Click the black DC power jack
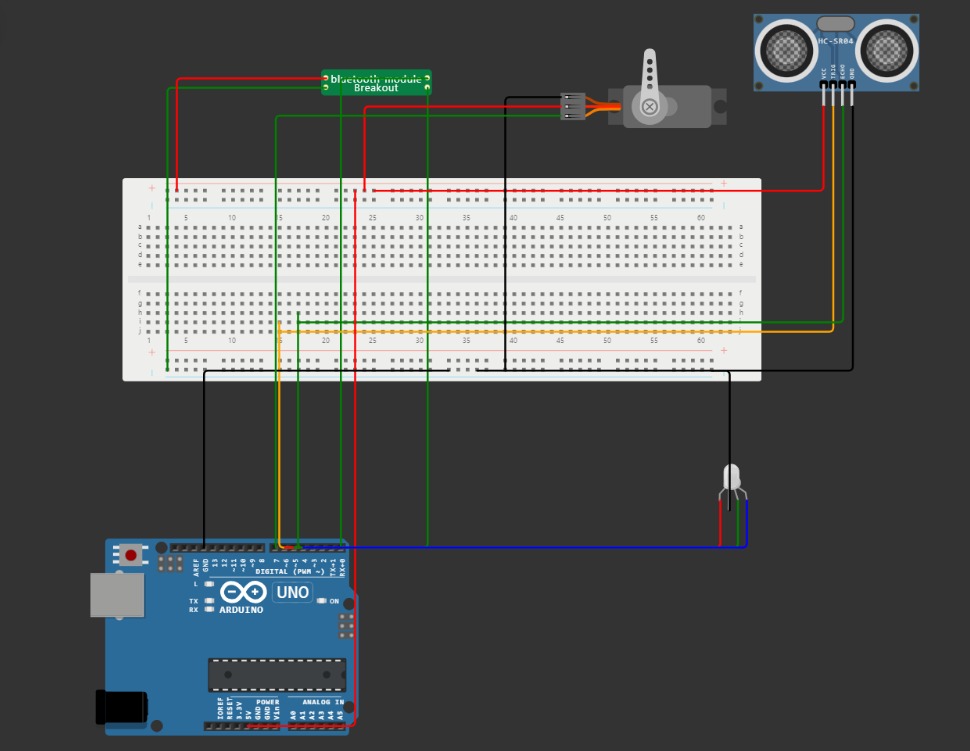Viewport: 970px width, 751px height. (120, 707)
